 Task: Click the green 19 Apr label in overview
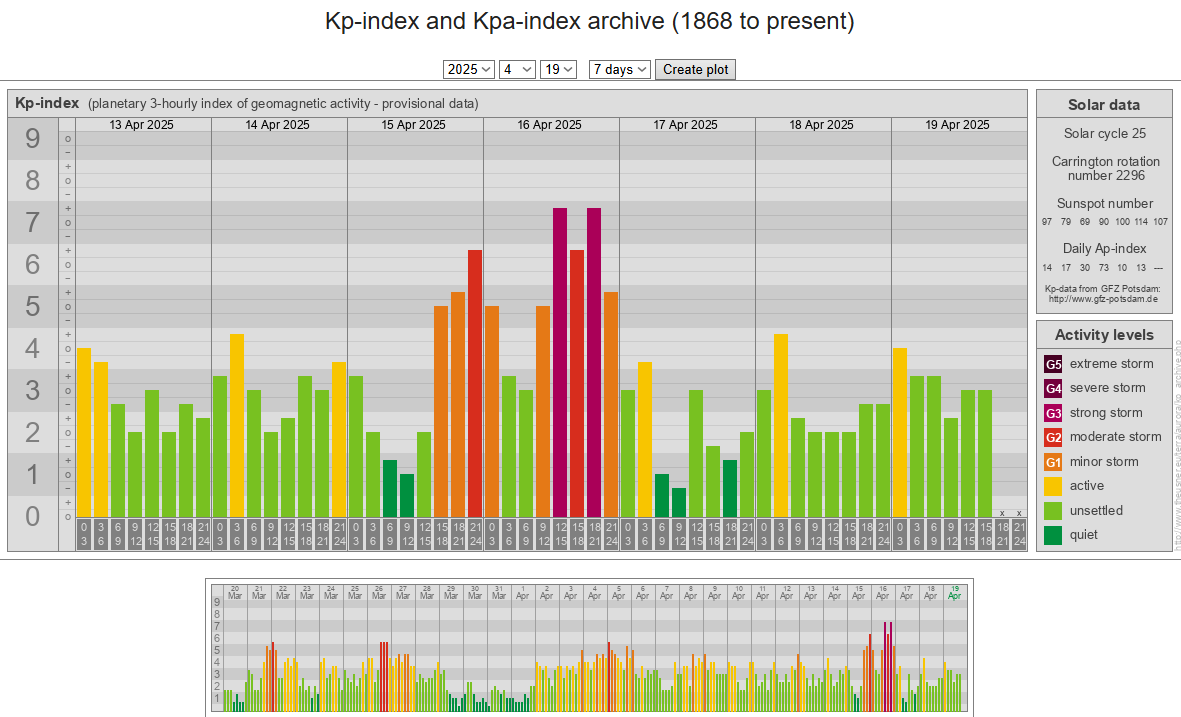(x=955, y=593)
